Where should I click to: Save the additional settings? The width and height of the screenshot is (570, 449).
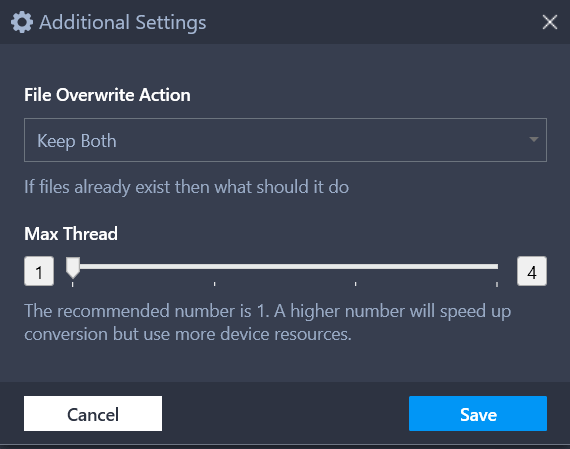click(478, 414)
